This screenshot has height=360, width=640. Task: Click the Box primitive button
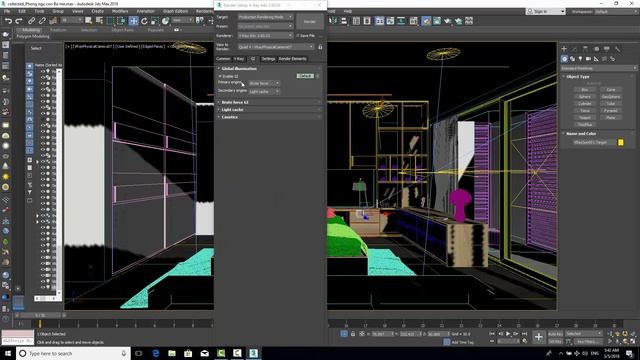[585, 89]
